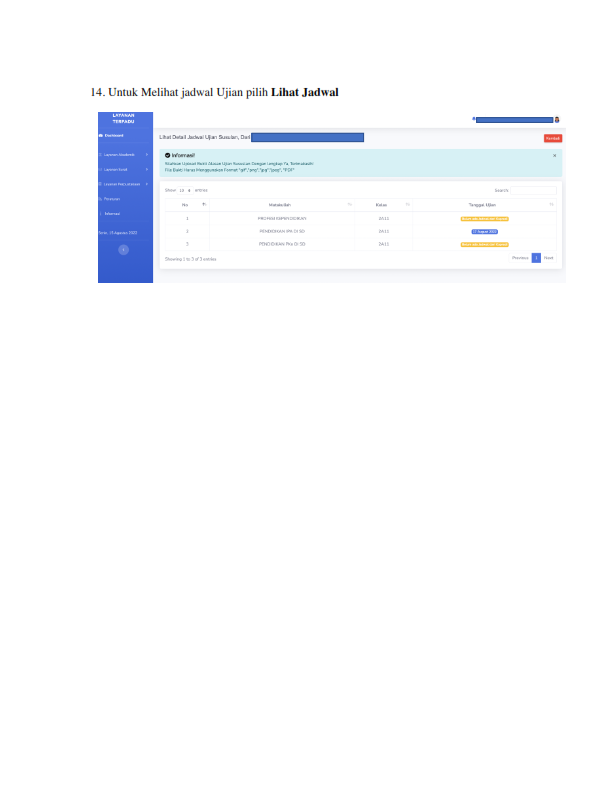This screenshot has height=792, width=612.
Task: Click the user avatar in the top bar
Action: tap(557, 120)
